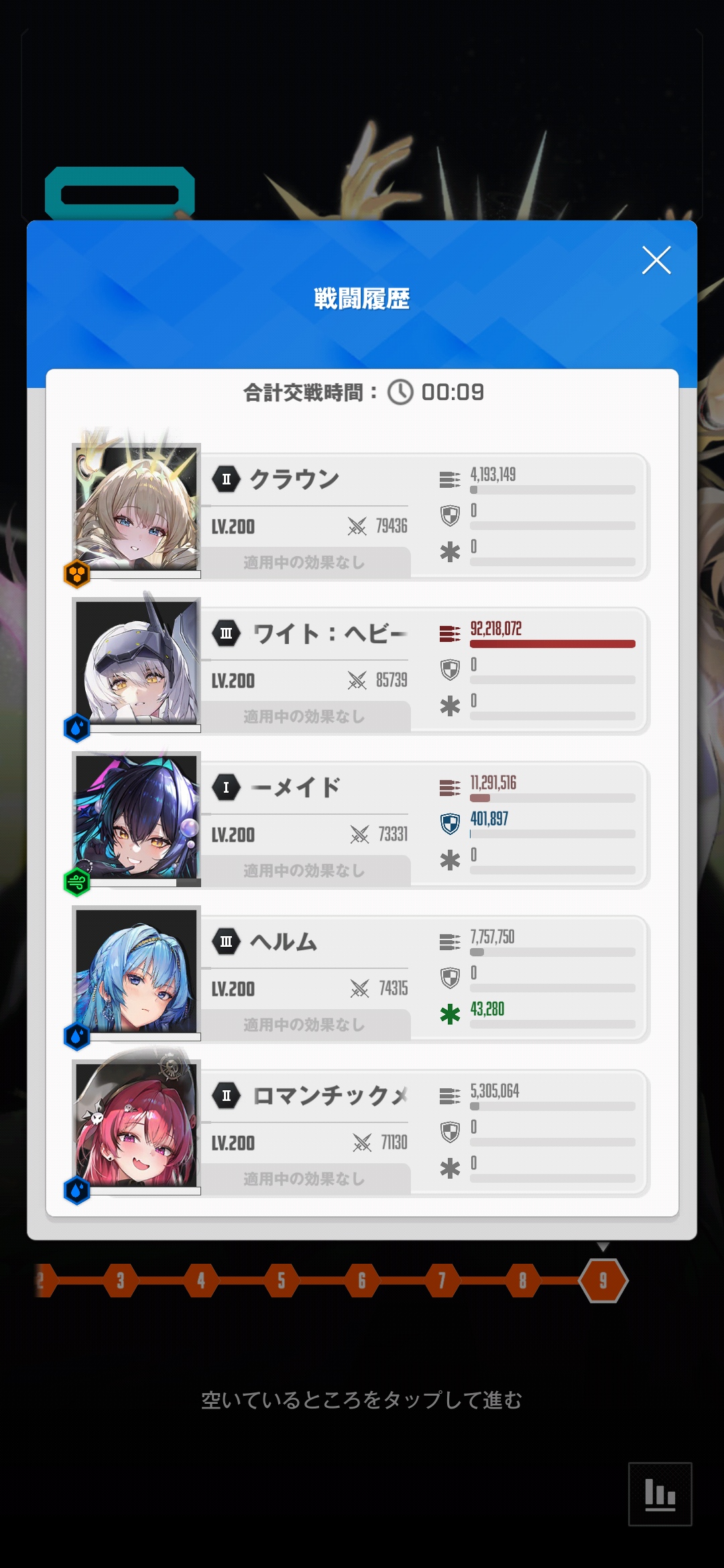Click ヘルム's green healing asterisk icon
Screen dimensions: 724x1568
[x=450, y=1014]
